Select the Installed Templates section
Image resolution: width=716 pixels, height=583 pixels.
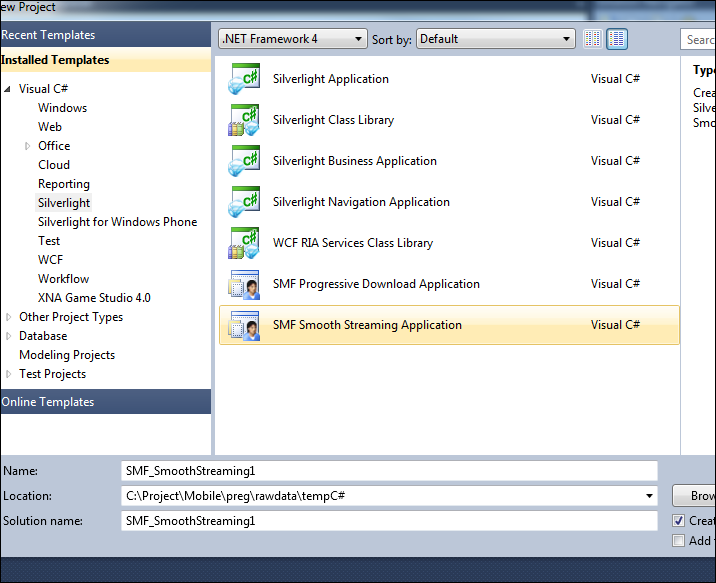[105, 60]
